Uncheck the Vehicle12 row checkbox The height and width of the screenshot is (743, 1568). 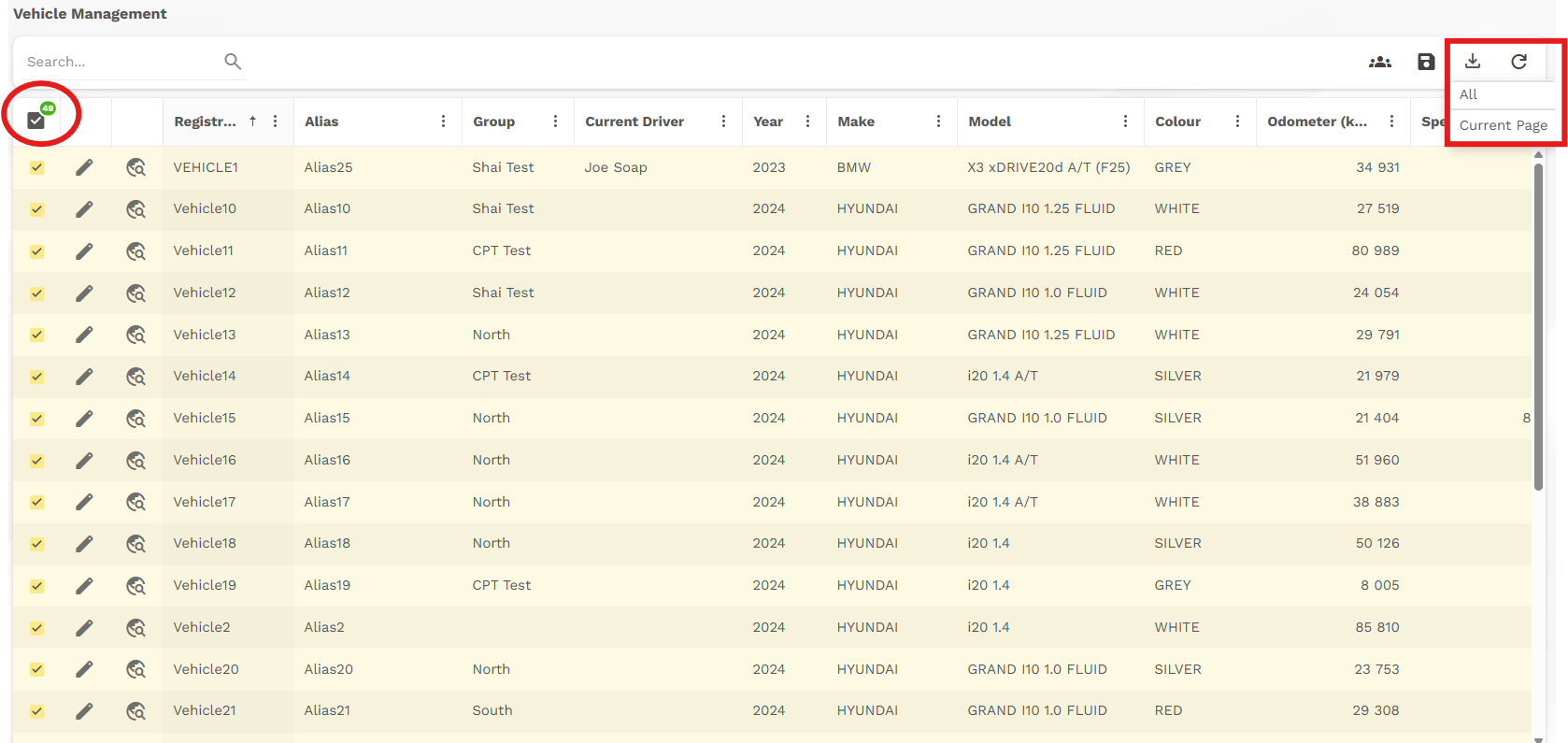point(36,293)
